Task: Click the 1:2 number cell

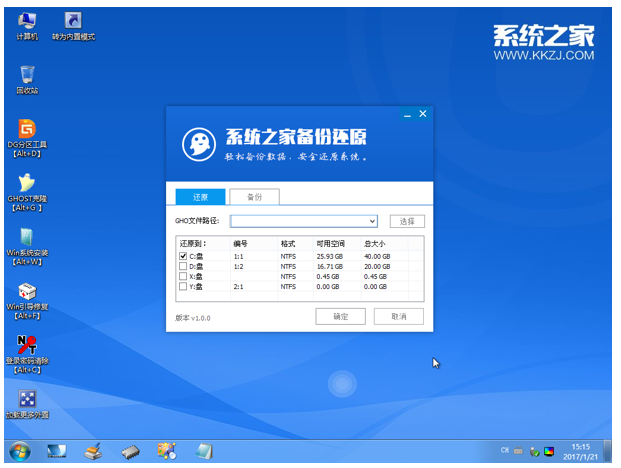Action: pyautogui.click(x=238, y=266)
